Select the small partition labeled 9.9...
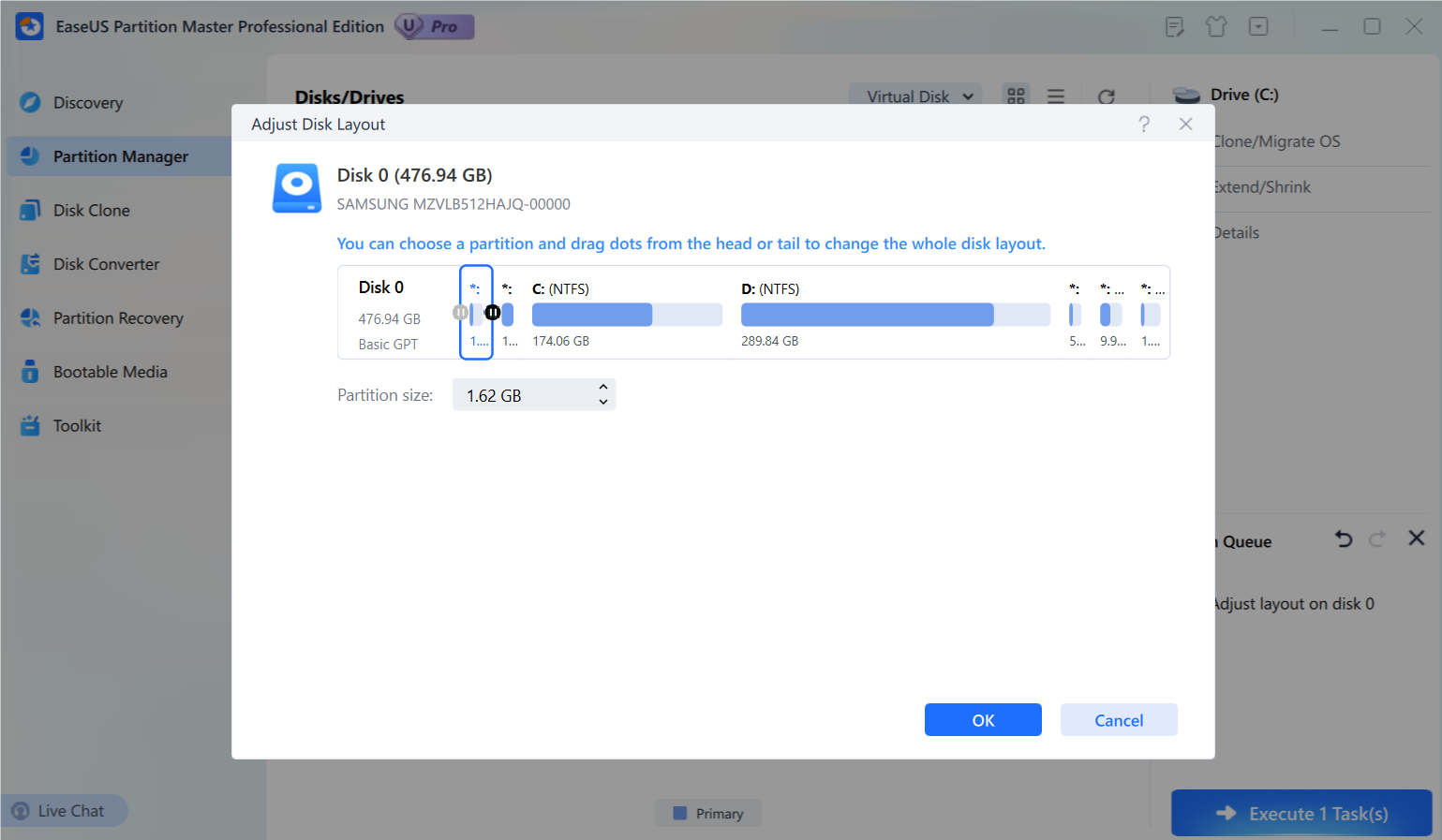 pyautogui.click(x=1112, y=314)
